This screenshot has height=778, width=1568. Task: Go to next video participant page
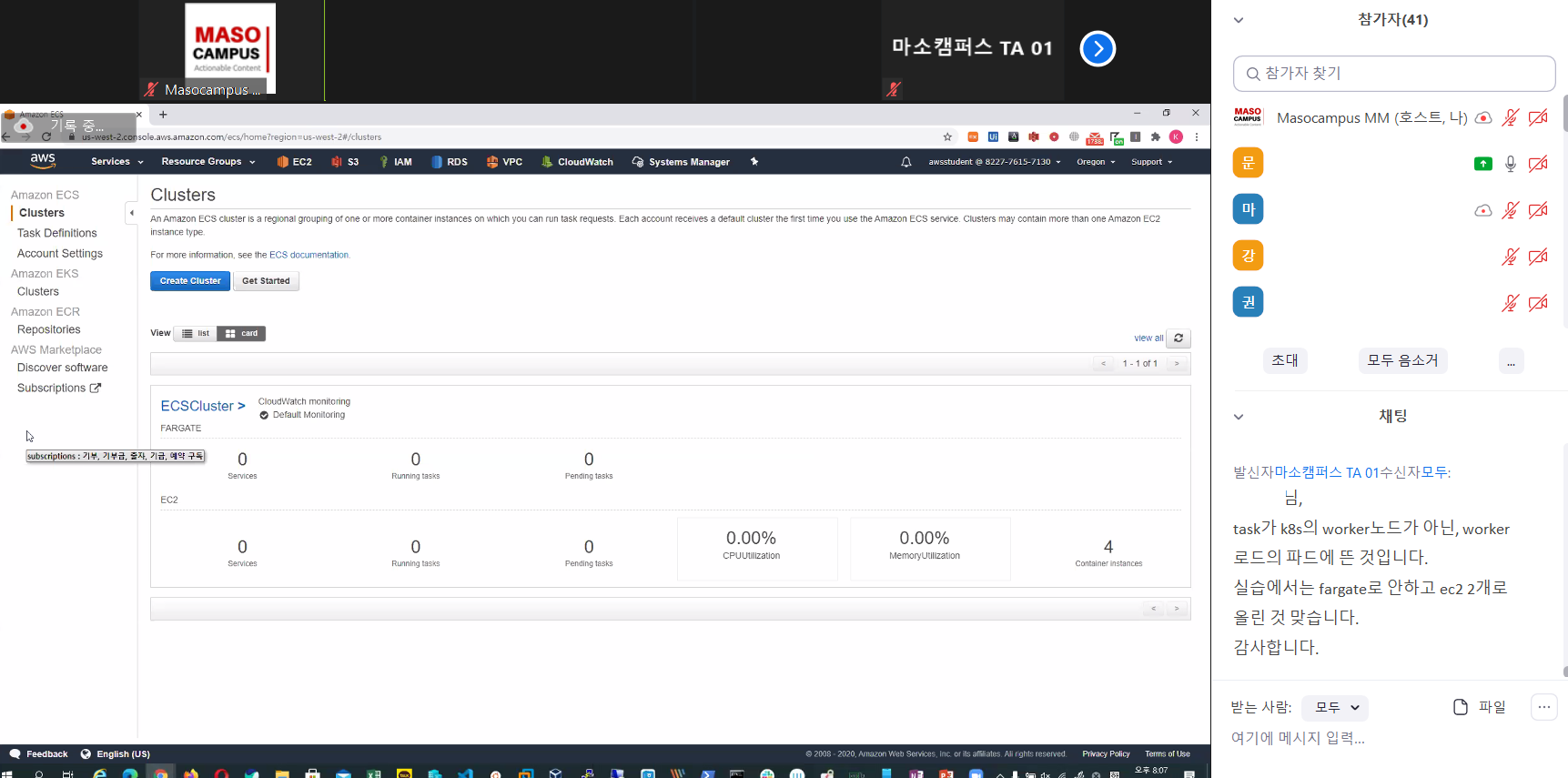pyautogui.click(x=1098, y=49)
